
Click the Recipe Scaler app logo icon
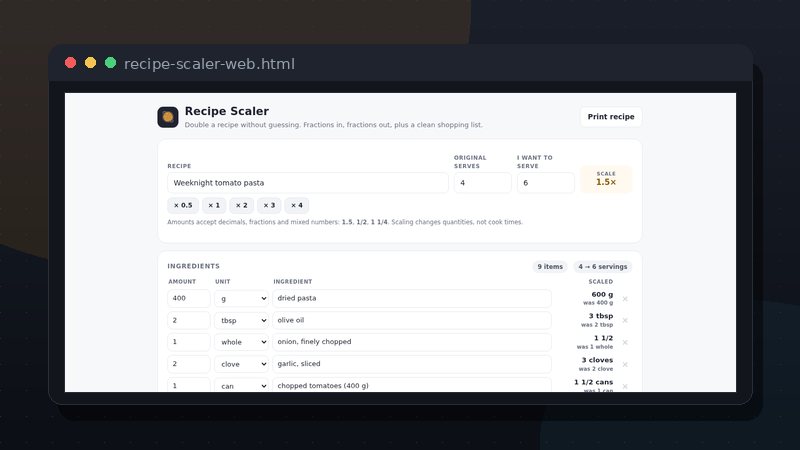click(x=168, y=117)
